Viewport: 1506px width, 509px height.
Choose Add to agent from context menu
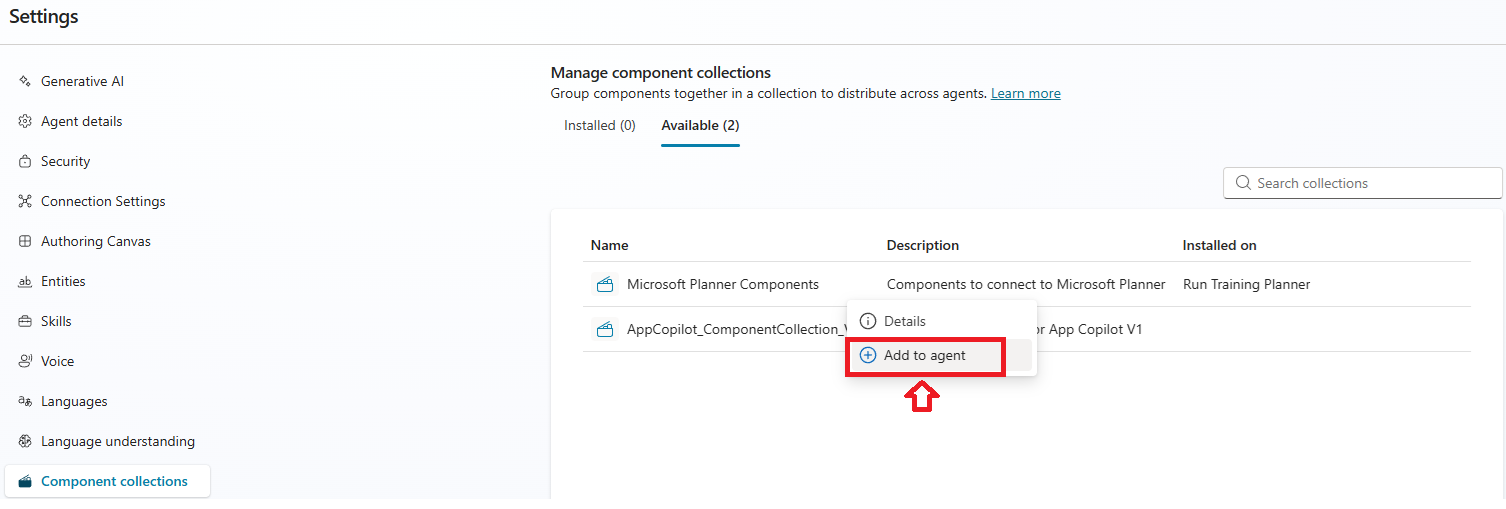(924, 355)
